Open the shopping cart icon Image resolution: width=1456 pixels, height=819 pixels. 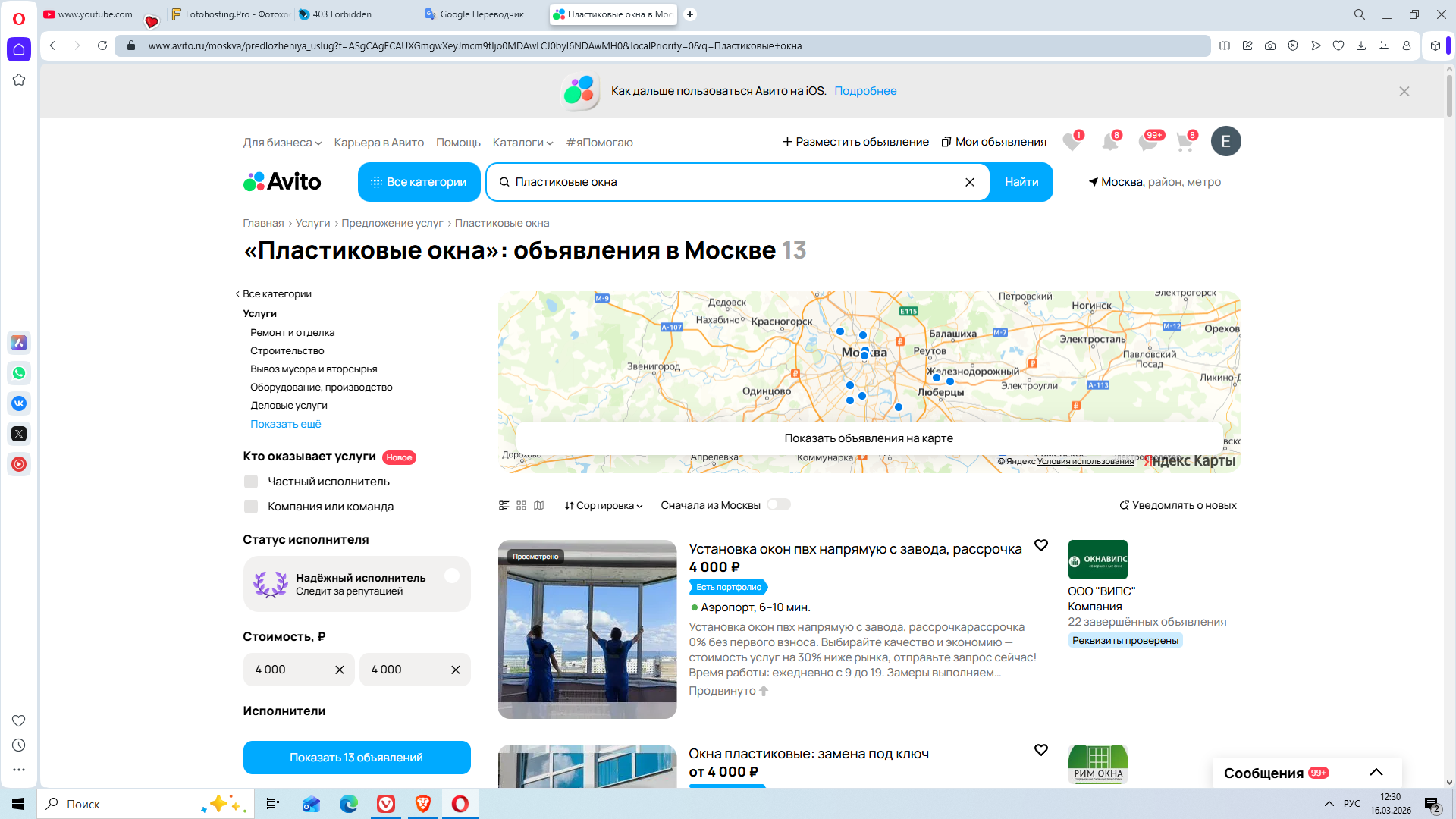point(1185,142)
